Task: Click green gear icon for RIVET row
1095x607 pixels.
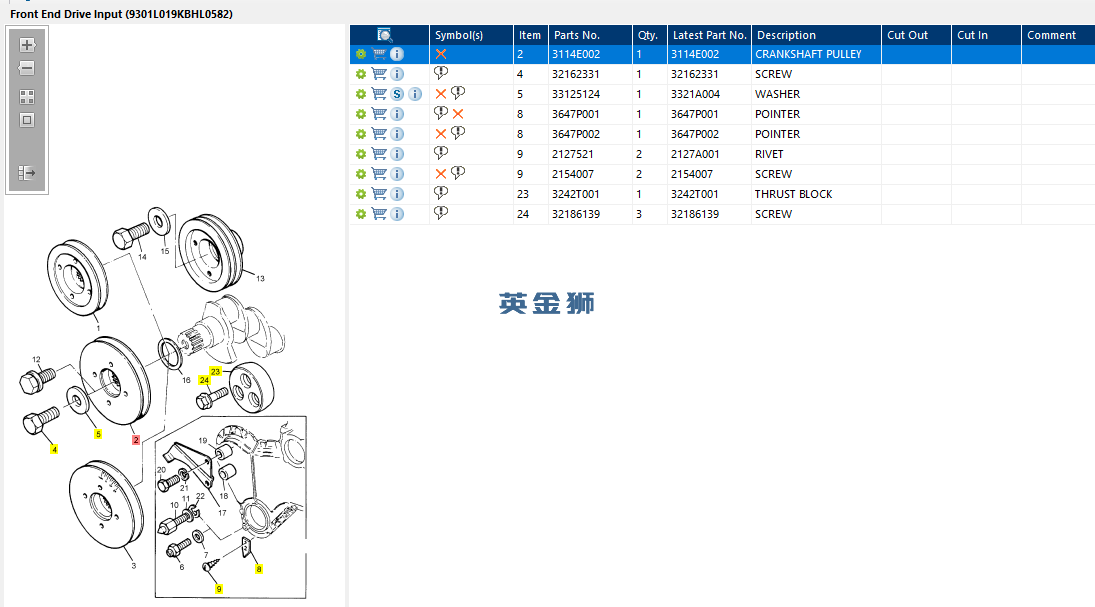Action: coord(360,154)
